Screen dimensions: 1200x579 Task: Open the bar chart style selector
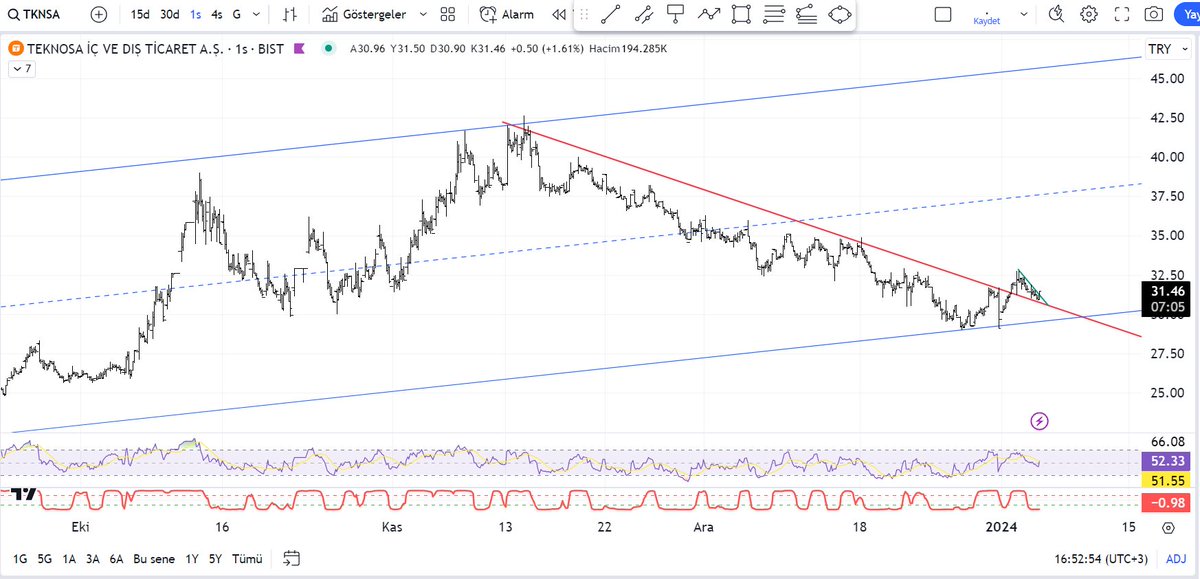[291, 15]
